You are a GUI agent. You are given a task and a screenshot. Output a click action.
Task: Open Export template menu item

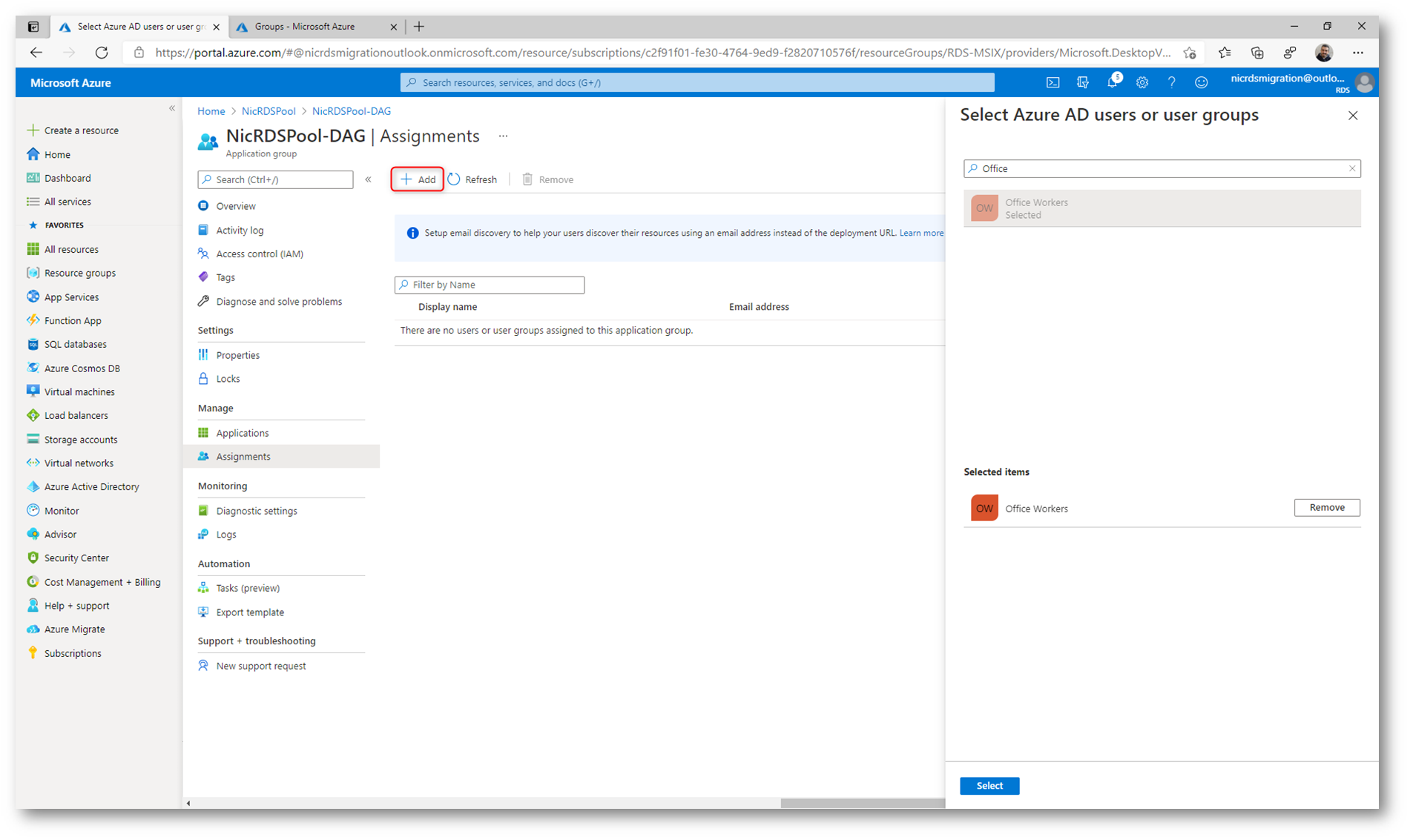pyautogui.click(x=250, y=612)
